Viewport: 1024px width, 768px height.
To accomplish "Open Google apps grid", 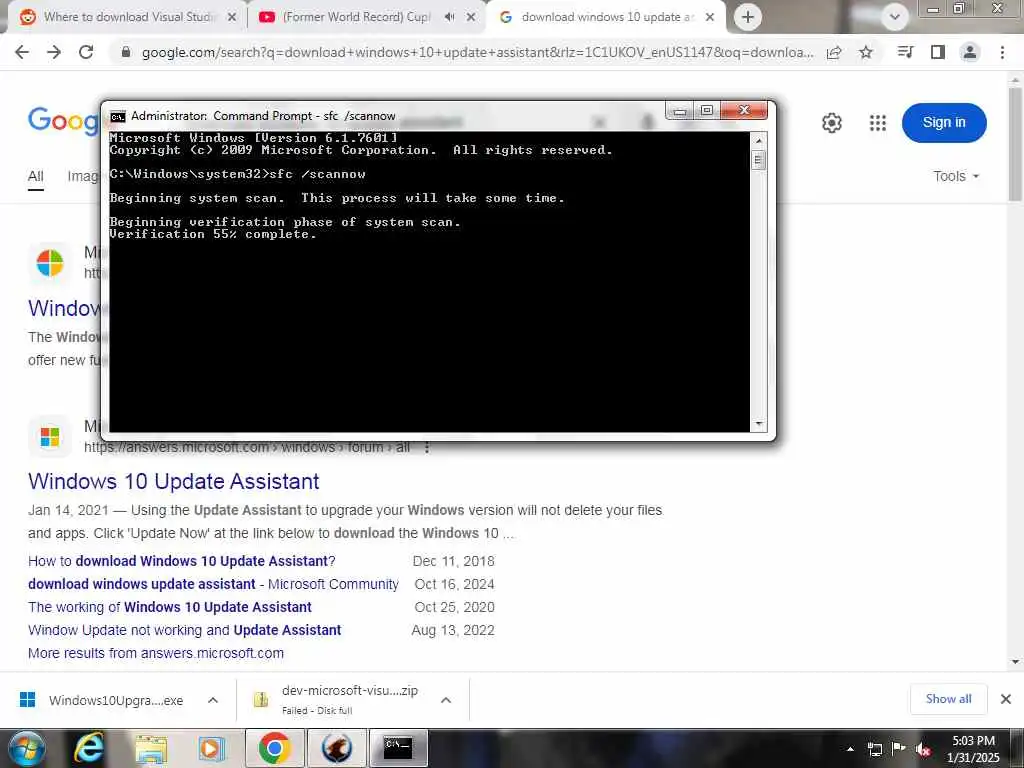I will pos(878,123).
